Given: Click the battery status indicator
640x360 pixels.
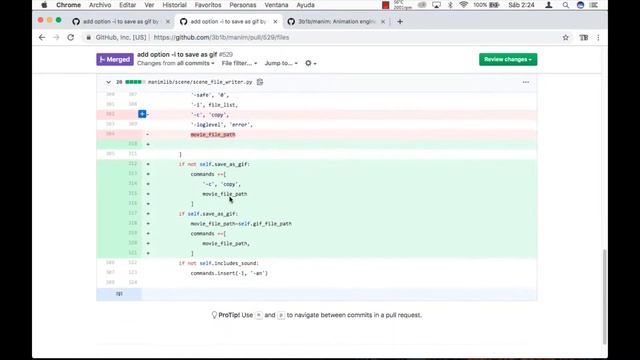Looking at the screenshot, I should pyautogui.click(x=487, y=5).
